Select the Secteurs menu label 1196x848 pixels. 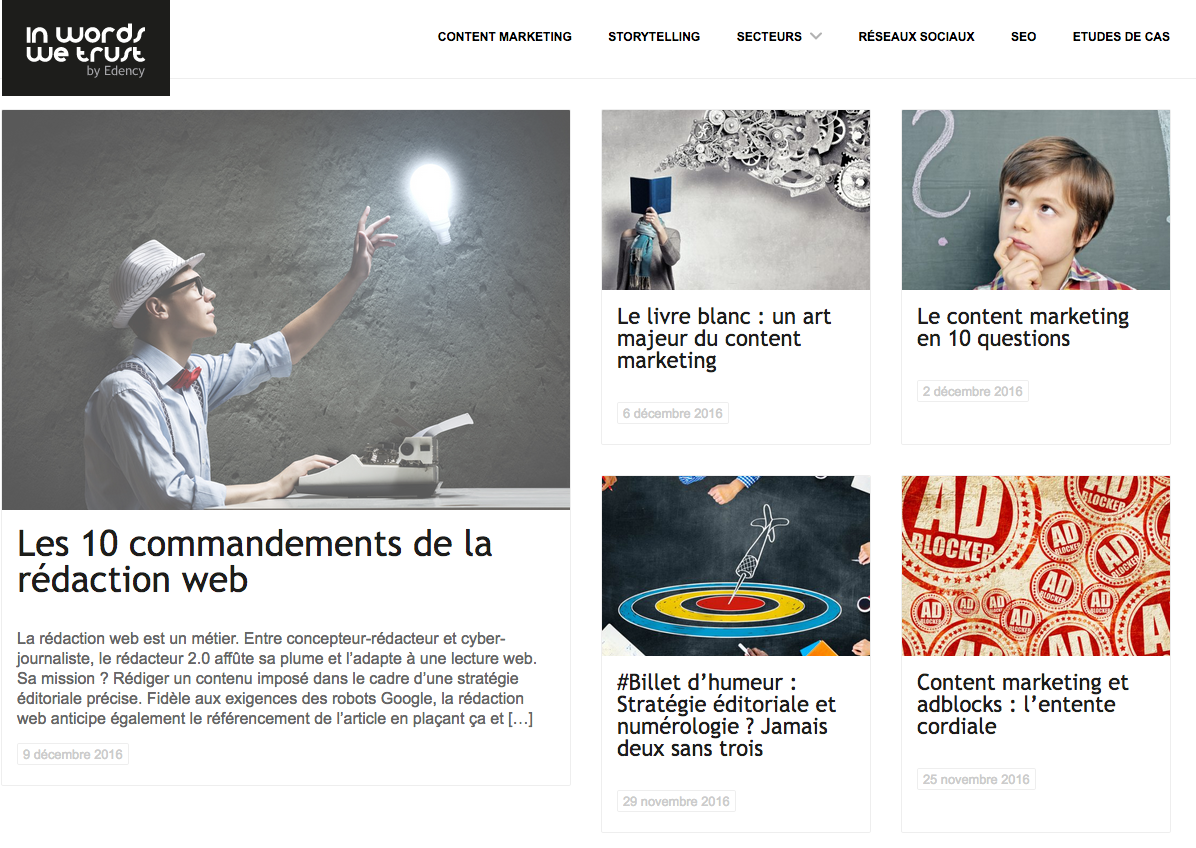click(769, 37)
